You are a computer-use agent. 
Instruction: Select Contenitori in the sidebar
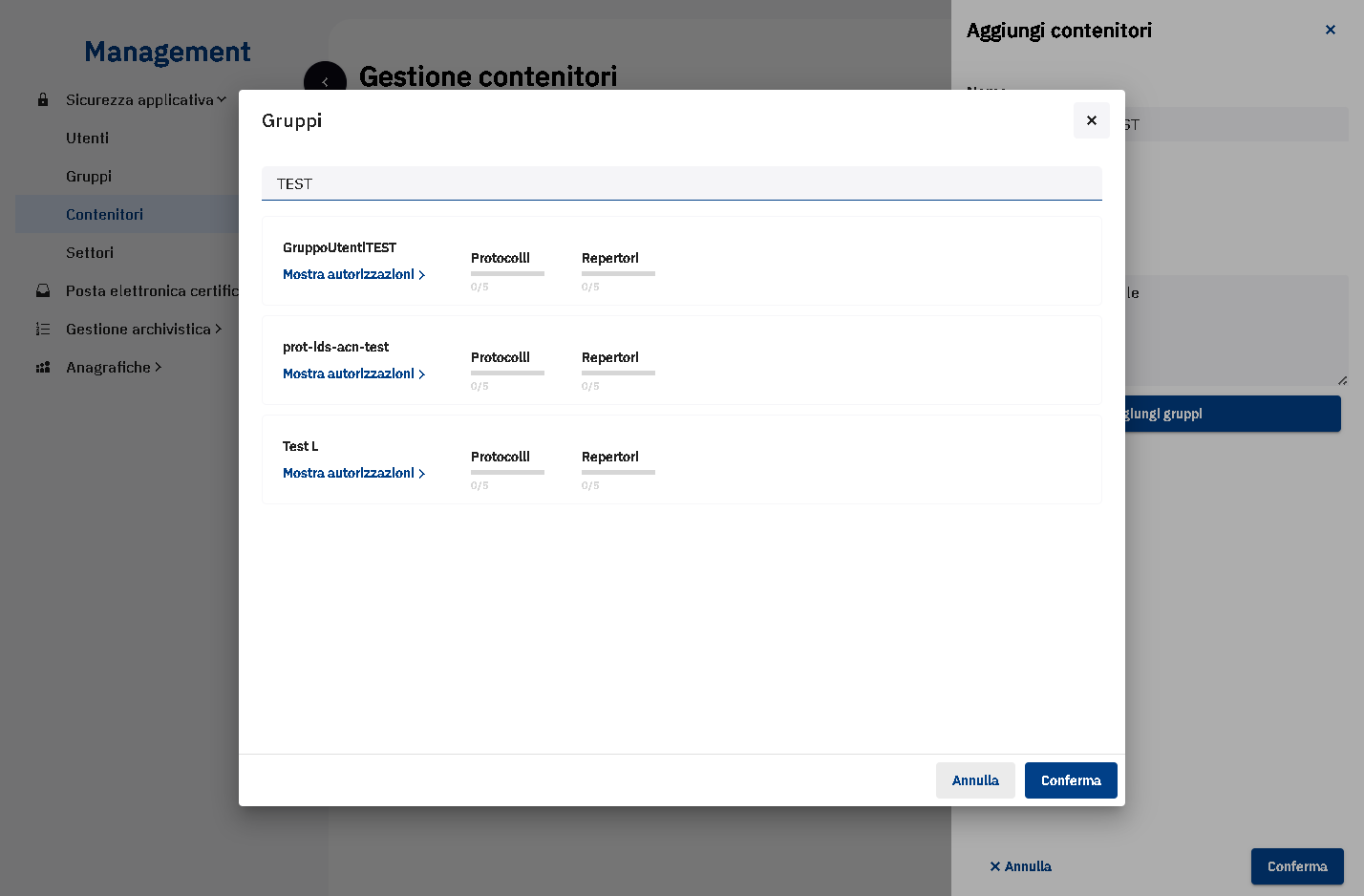[x=105, y=214]
